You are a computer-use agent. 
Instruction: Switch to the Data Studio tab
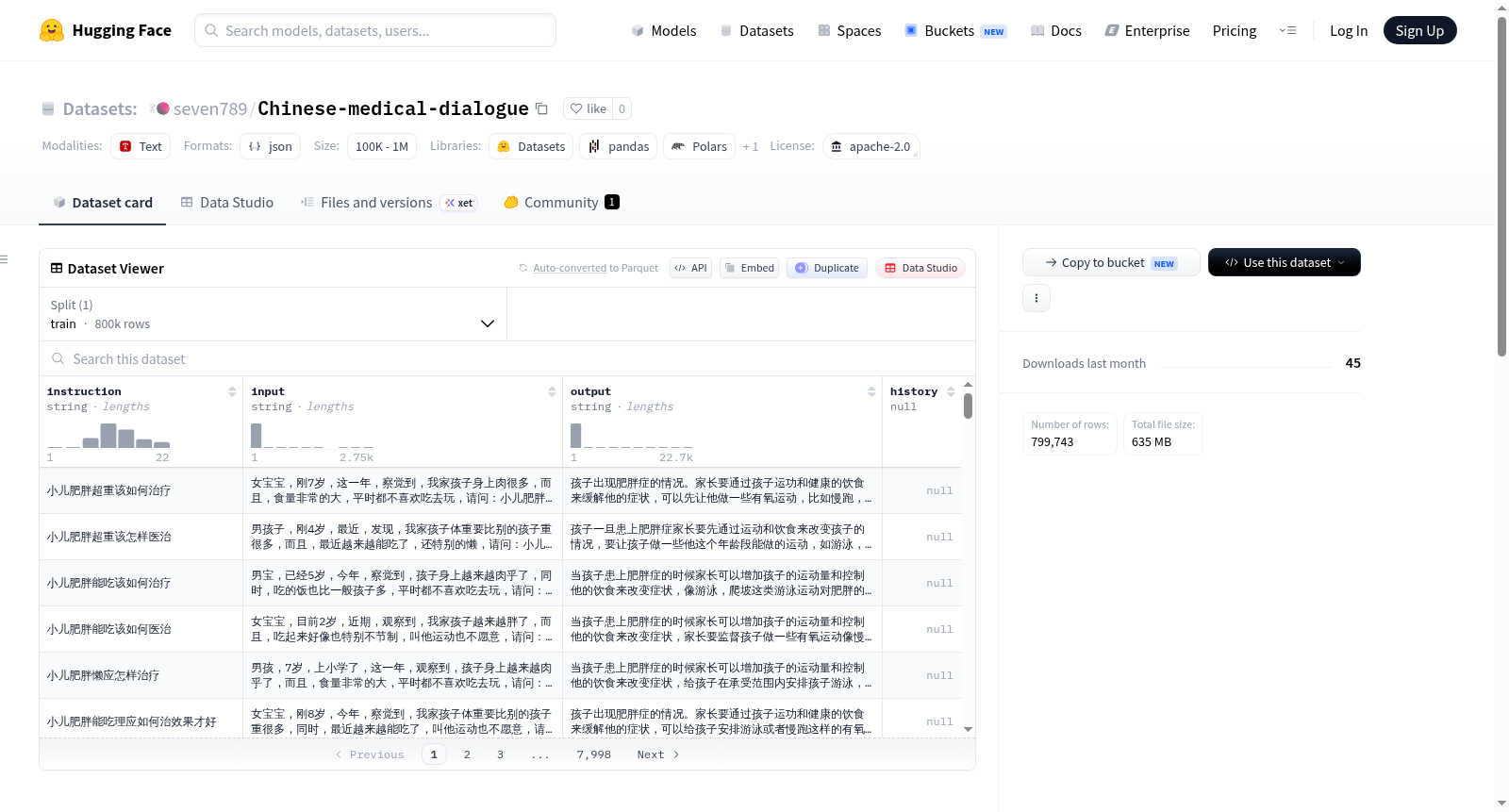[x=227, y=203]
